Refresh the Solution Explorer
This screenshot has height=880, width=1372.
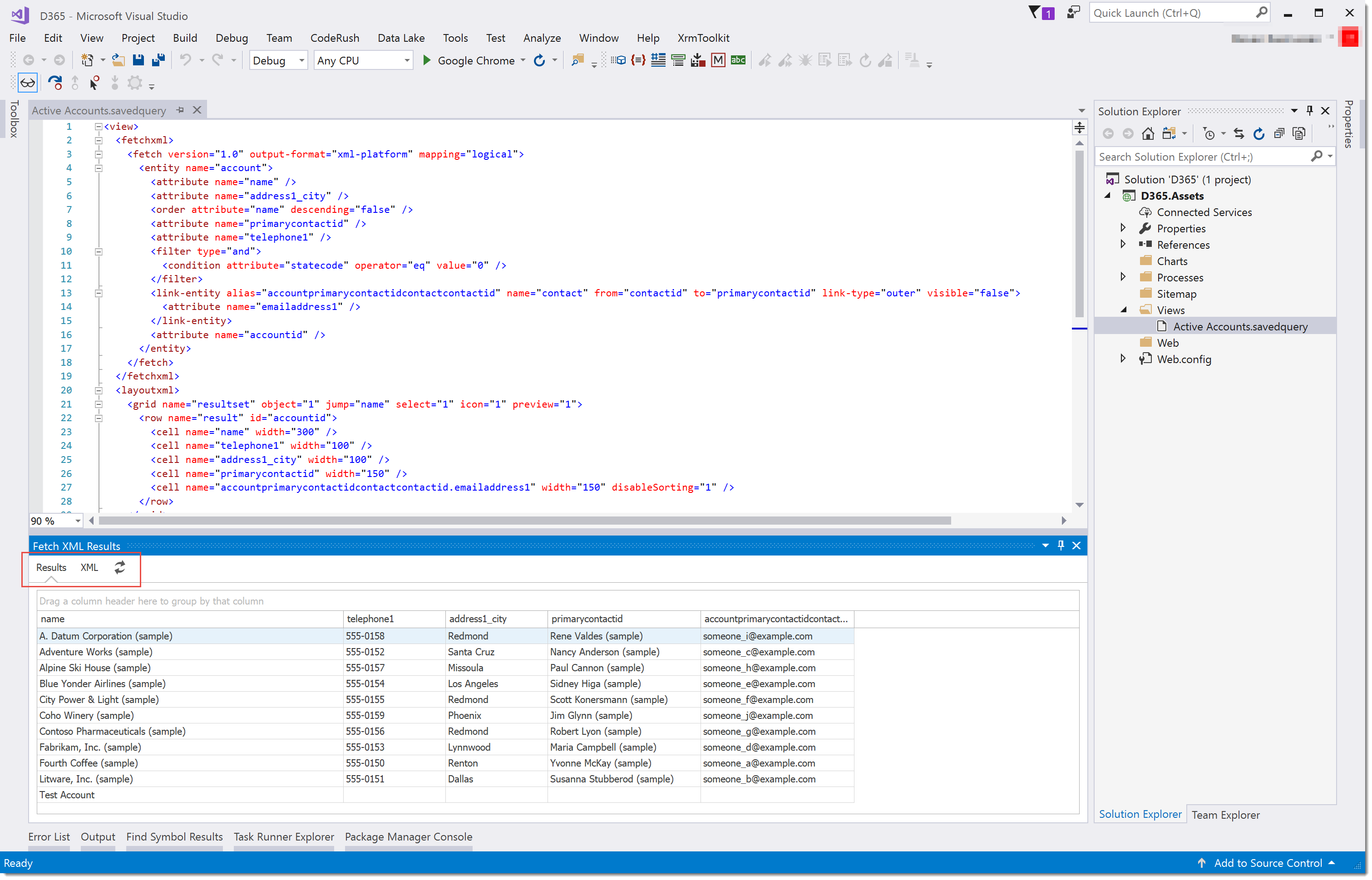1259,133
